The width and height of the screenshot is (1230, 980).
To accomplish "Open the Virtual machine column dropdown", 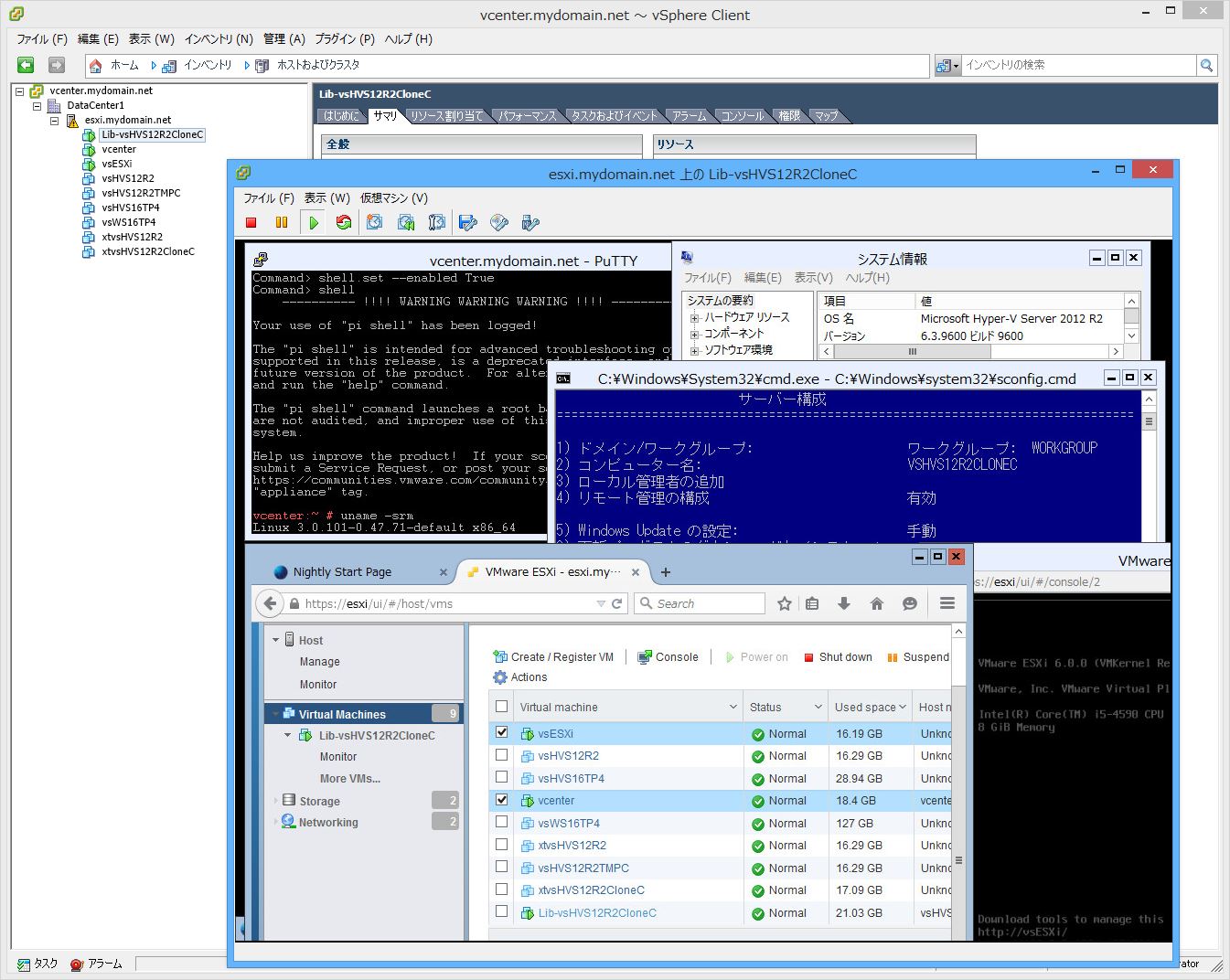I will click(x=733, y=707).
